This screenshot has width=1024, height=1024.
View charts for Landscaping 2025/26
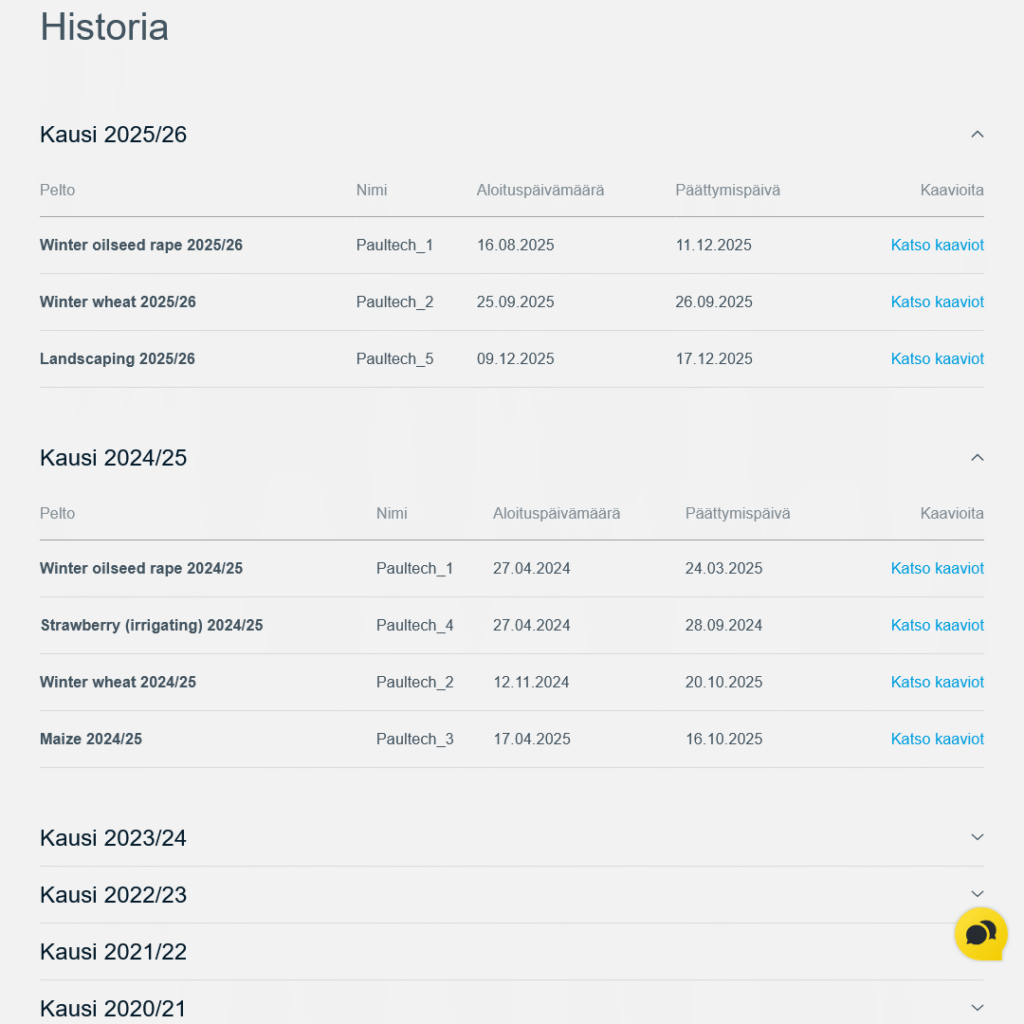[x=937, y=359]
